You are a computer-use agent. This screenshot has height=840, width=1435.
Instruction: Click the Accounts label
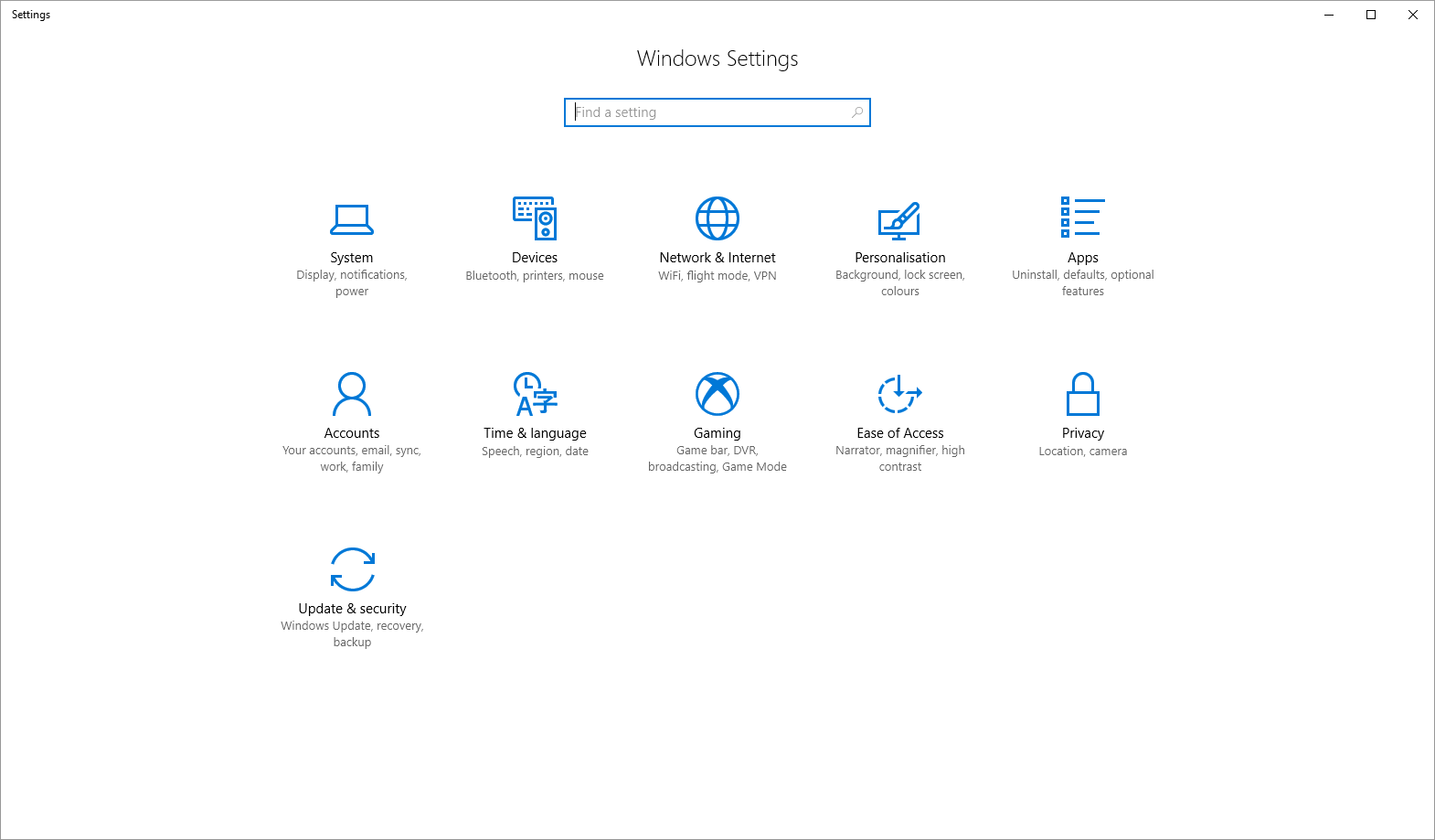click(x=352, y=433)
